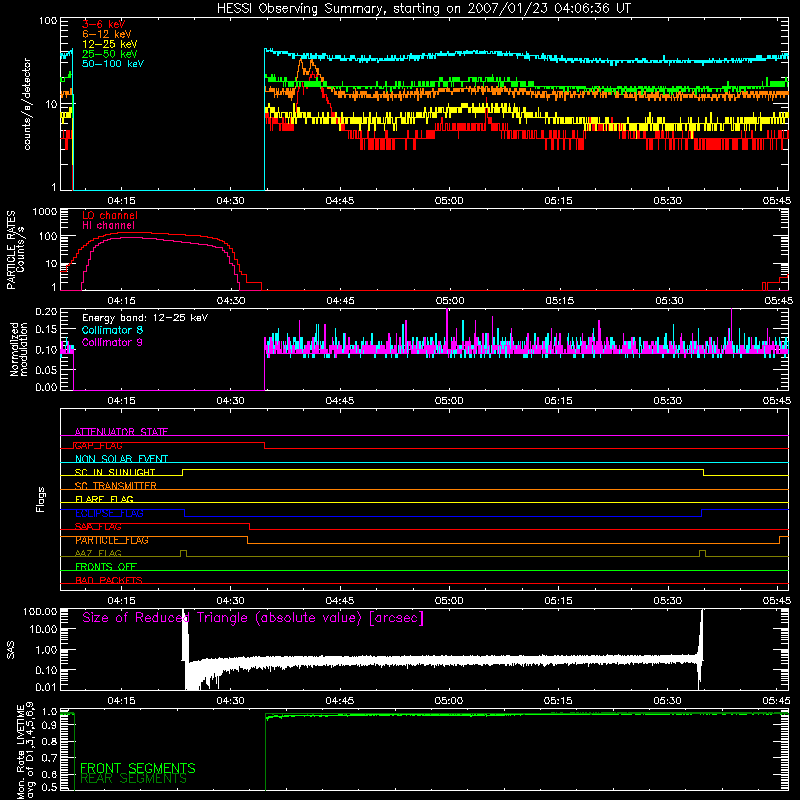Click the FLARE_FLAG label
The height and width of the screenshot is (800, 800).
click(x=104, y=499)
